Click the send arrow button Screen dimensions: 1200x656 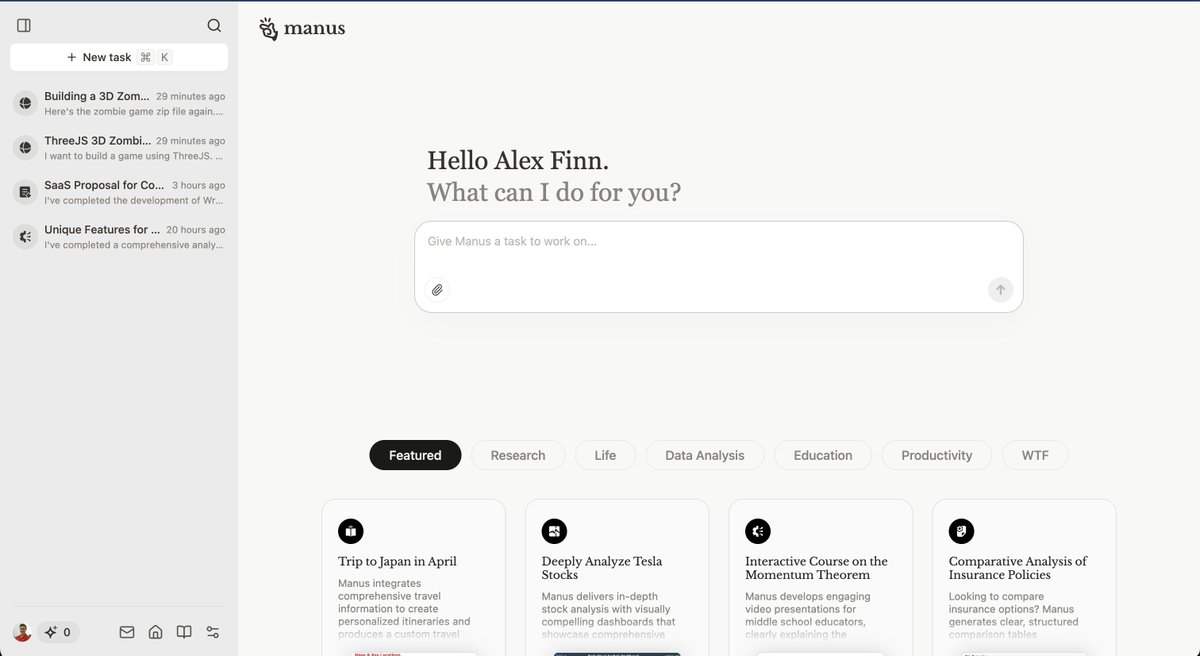click(1000, 290)
